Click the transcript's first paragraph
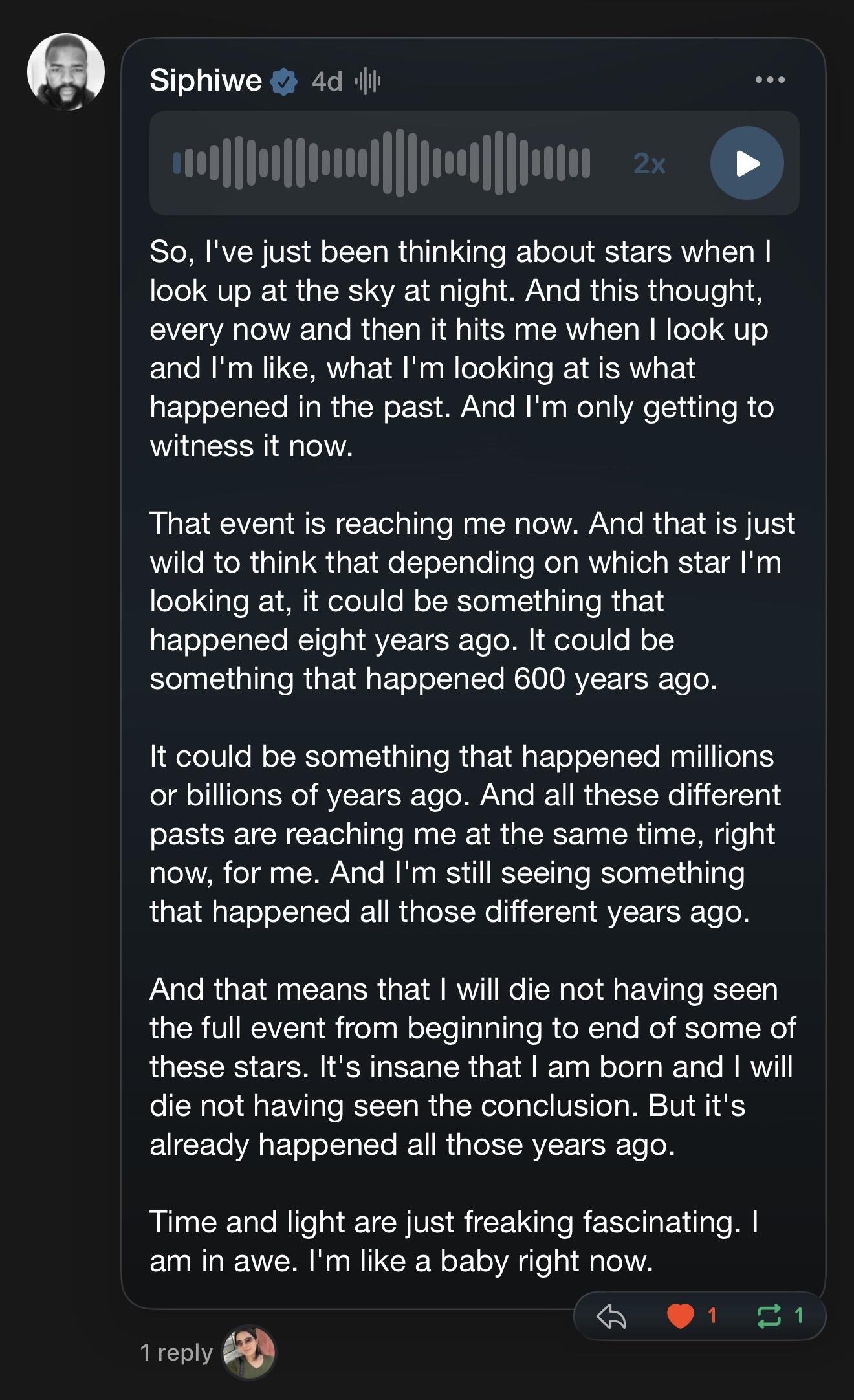 tap(461, 349)
